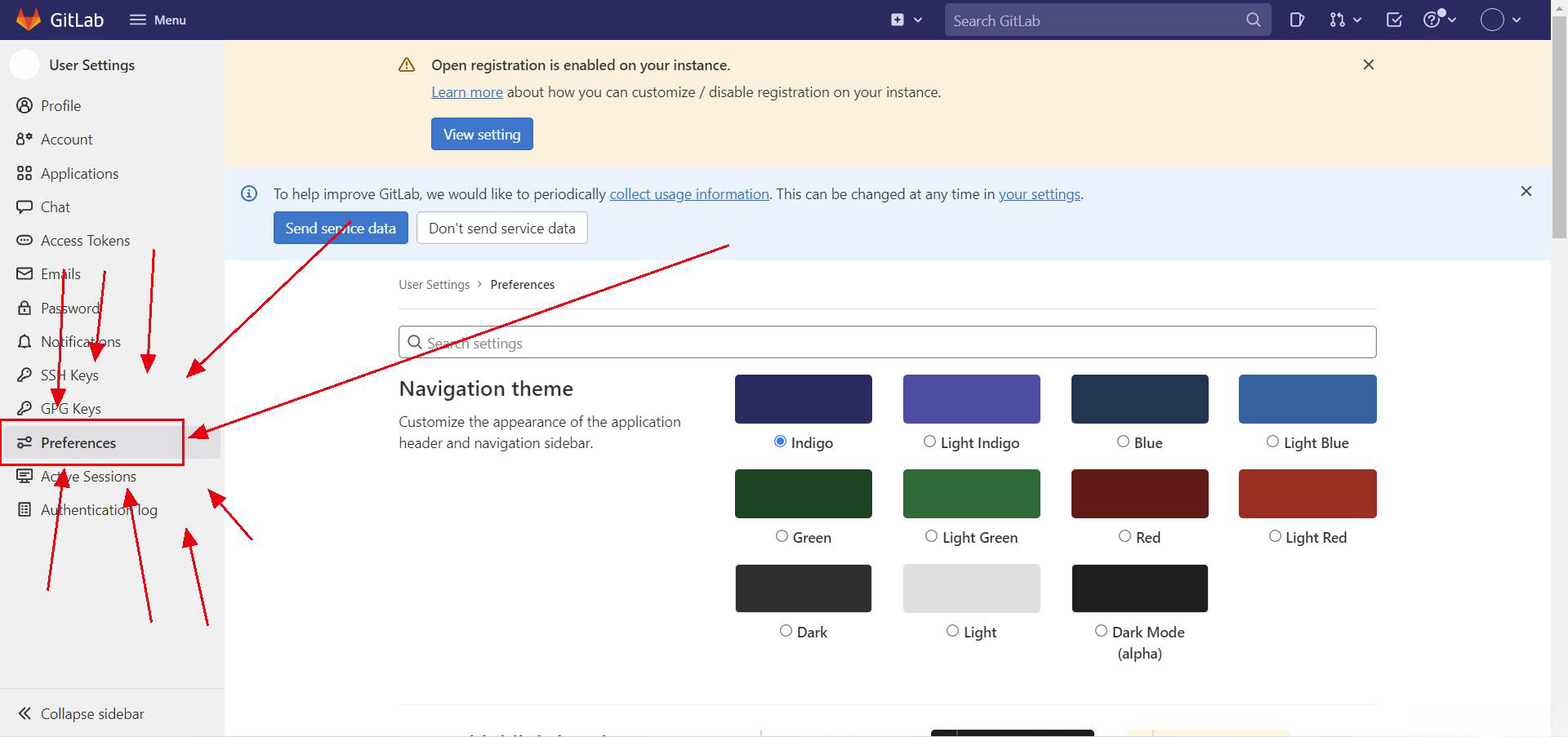Pick the Green theme color swatch
1568x737 pixels.
coord(803,494)
